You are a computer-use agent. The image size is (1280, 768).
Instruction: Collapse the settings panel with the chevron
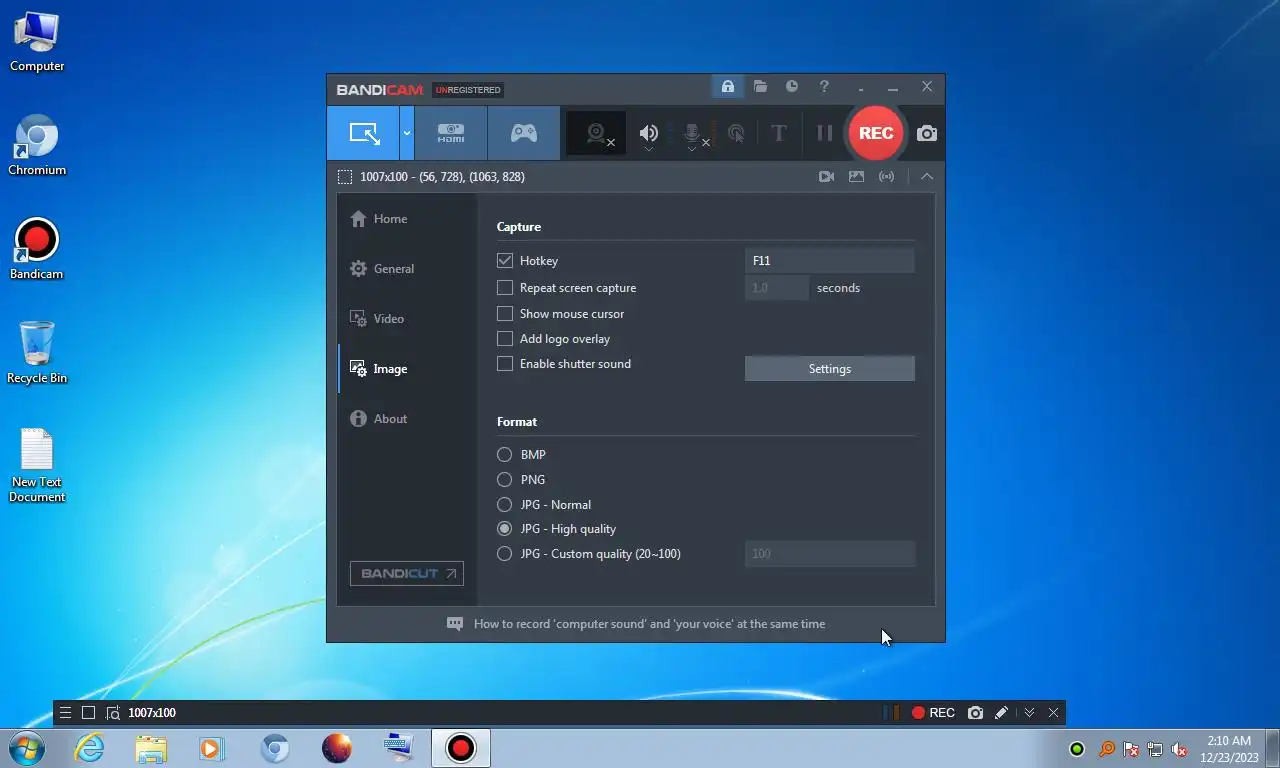927,177
